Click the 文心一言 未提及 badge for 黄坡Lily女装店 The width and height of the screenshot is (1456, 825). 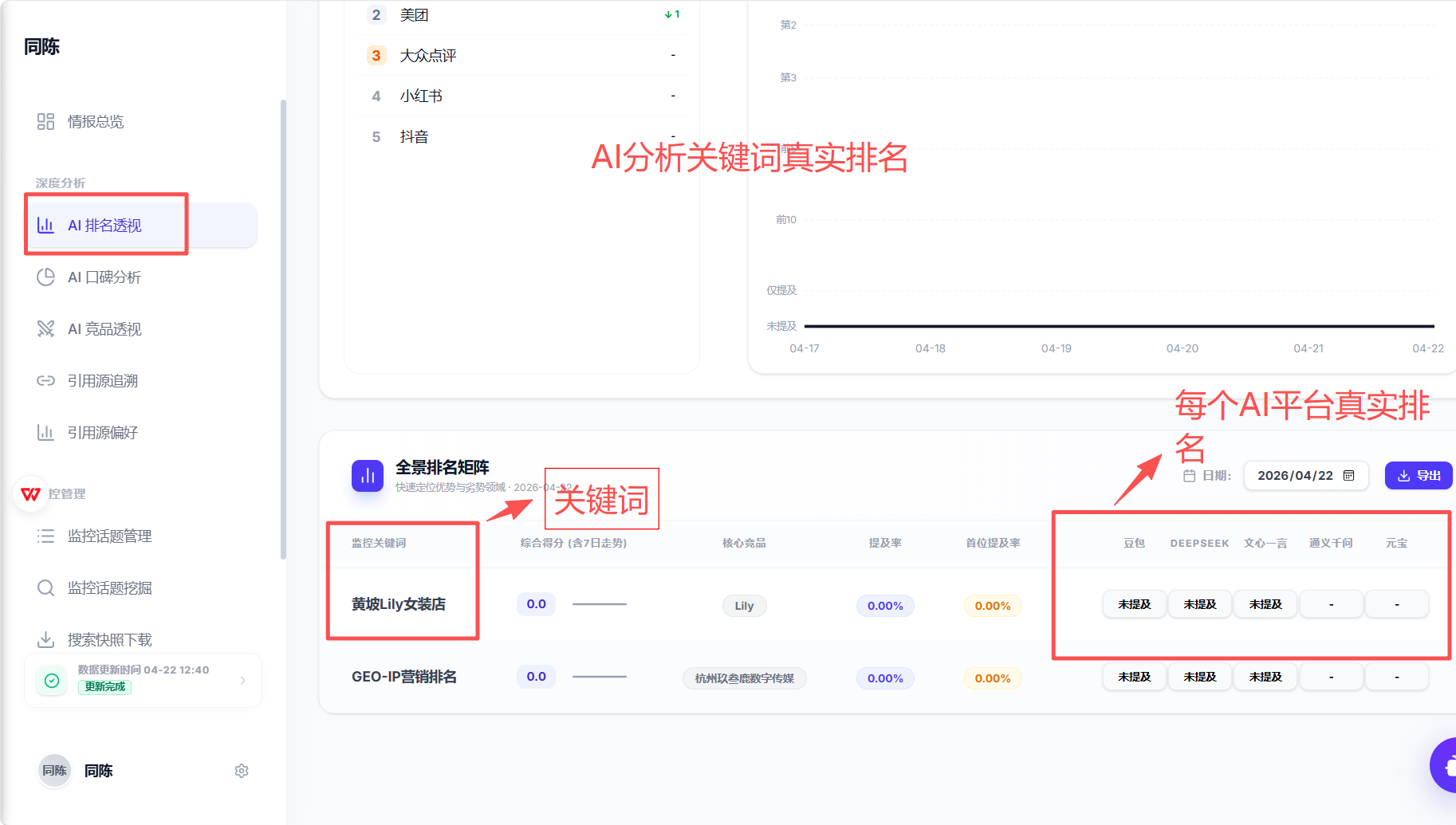[1265, 605]
